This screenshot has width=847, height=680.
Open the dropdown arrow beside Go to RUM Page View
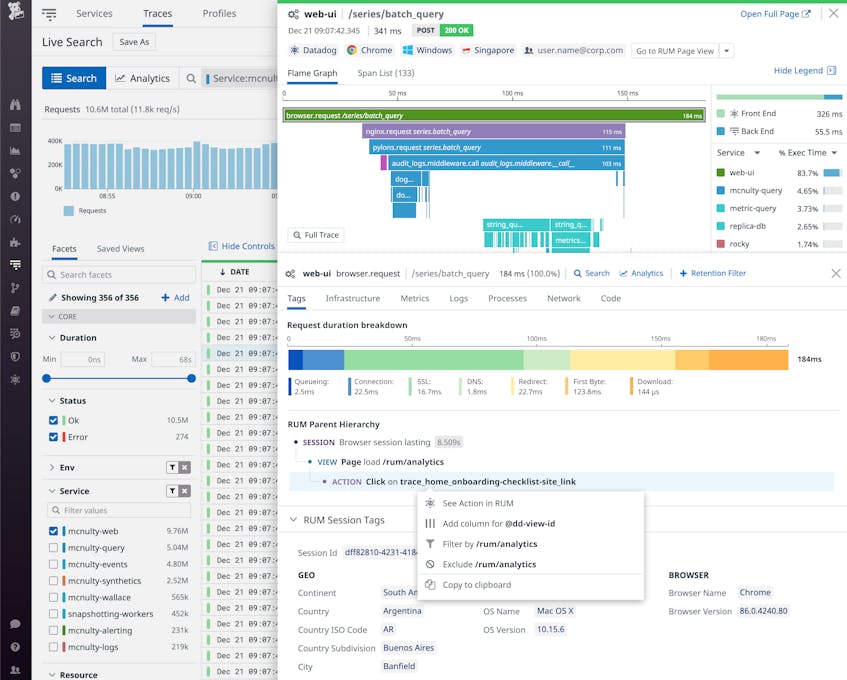[727, 51]
